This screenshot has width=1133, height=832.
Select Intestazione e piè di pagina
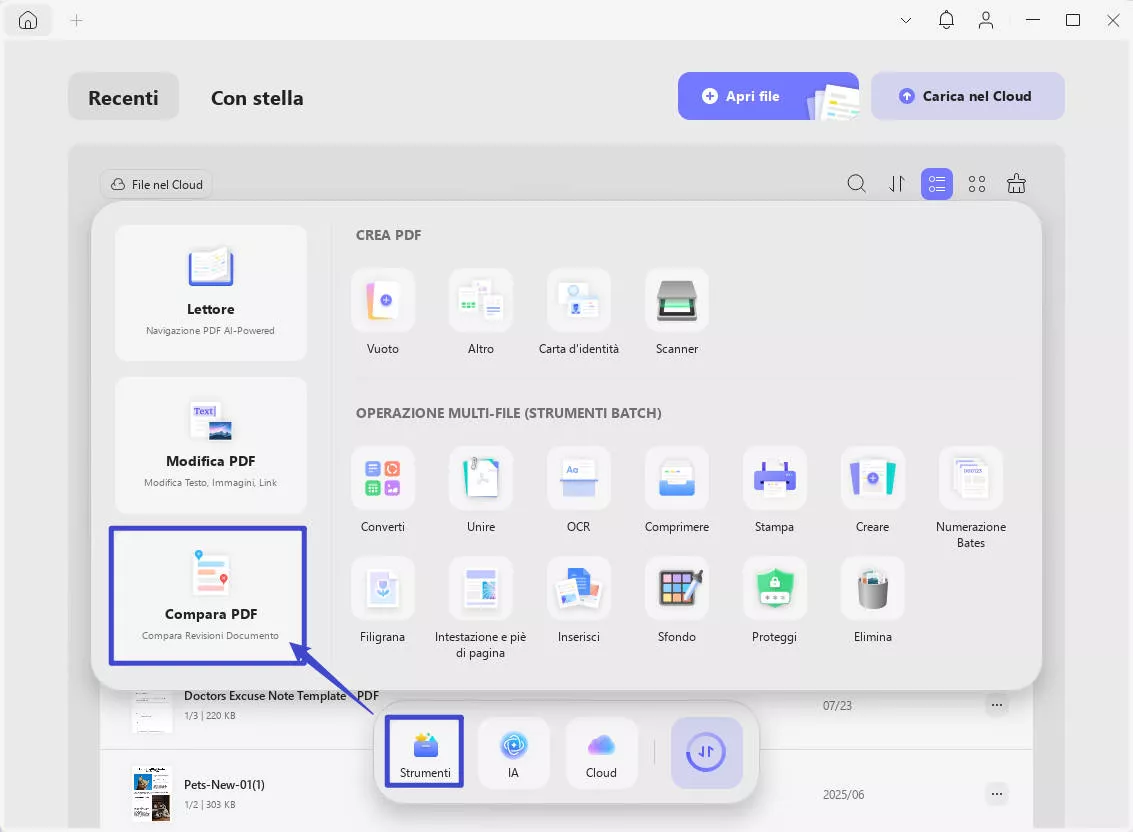point(481,588)
